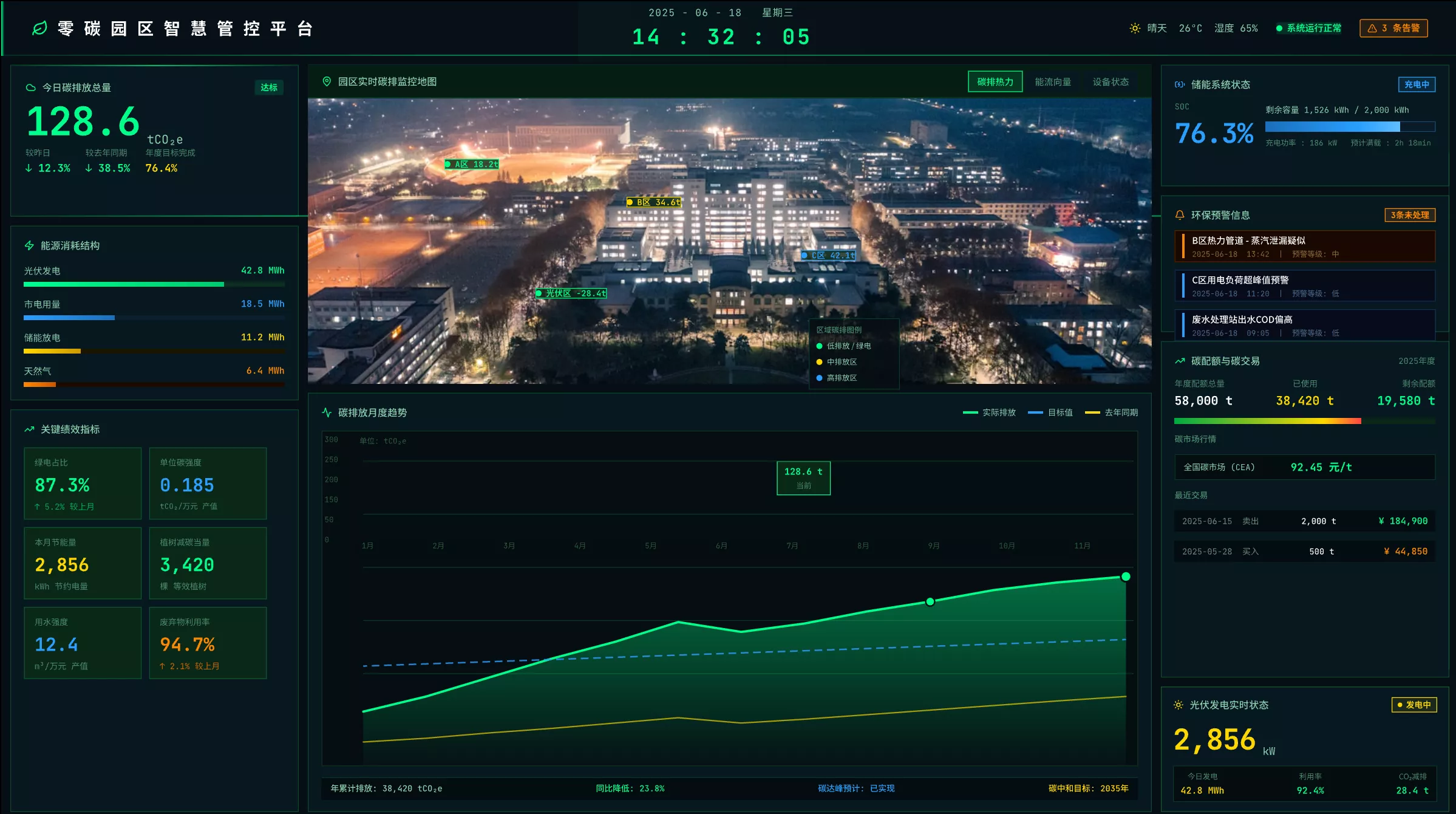Click the 3条未处理 warnings badge
The height and width of the screenshot is (814, 1456).
point(1410,215)
